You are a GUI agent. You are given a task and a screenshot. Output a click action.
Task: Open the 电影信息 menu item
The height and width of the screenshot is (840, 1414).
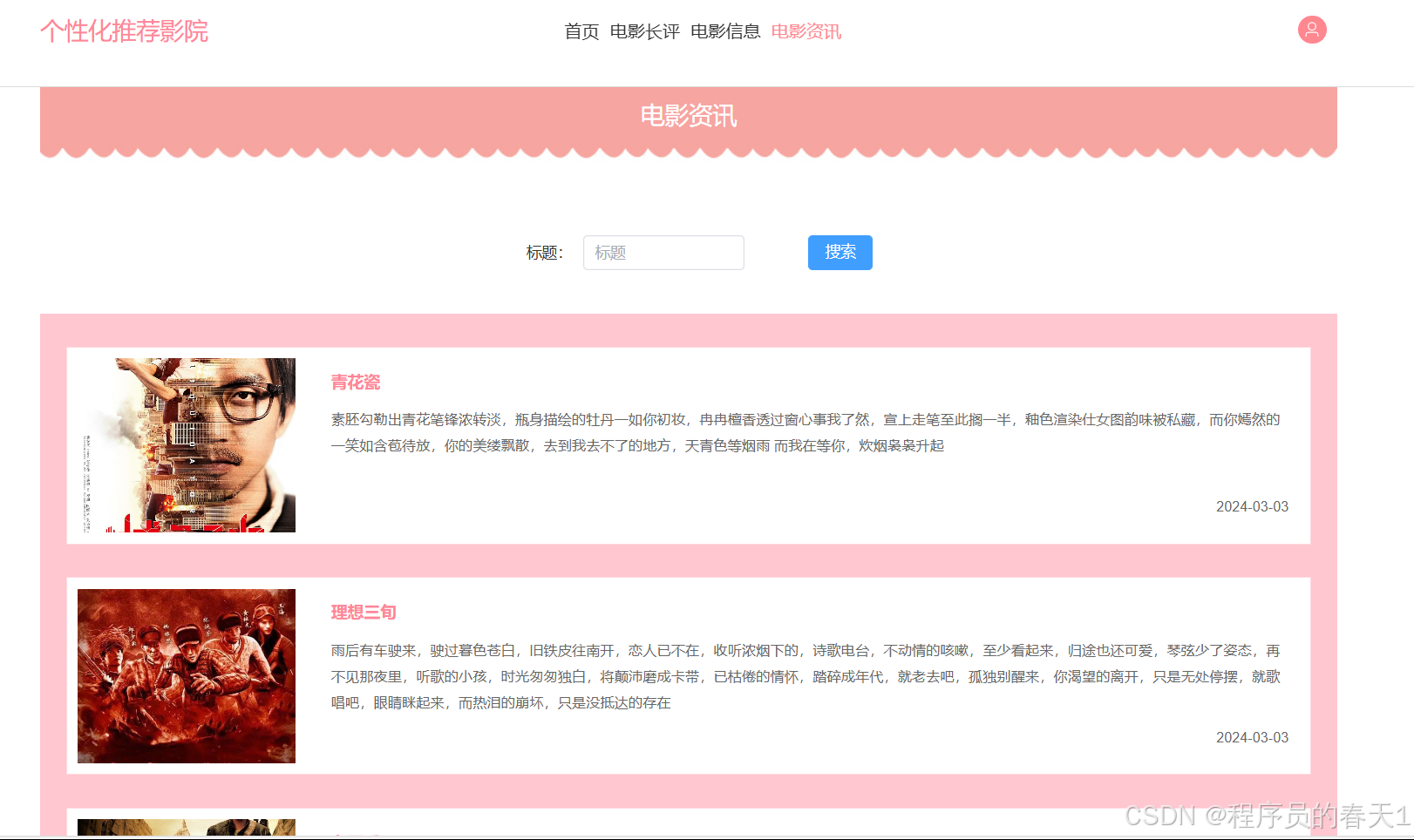725,31
